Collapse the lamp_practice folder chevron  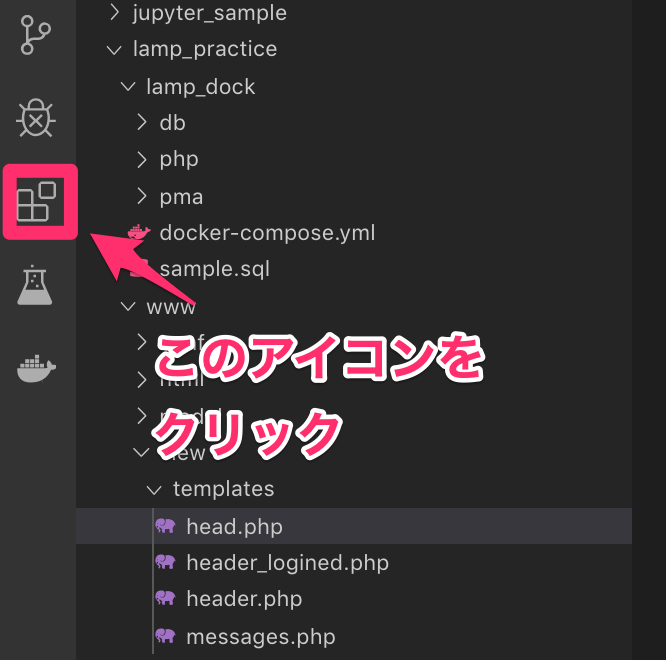pyautogui.click(x=114, y=50)
